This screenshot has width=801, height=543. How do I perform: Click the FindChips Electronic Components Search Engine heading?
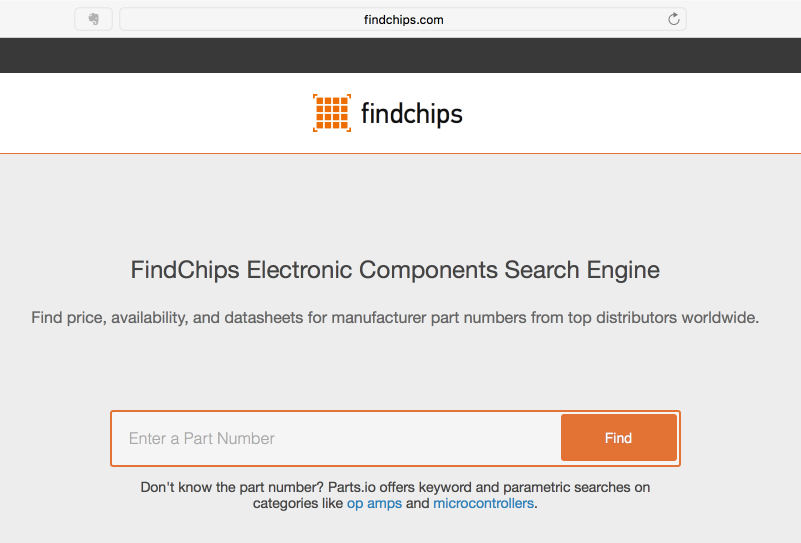pos(395,269)
